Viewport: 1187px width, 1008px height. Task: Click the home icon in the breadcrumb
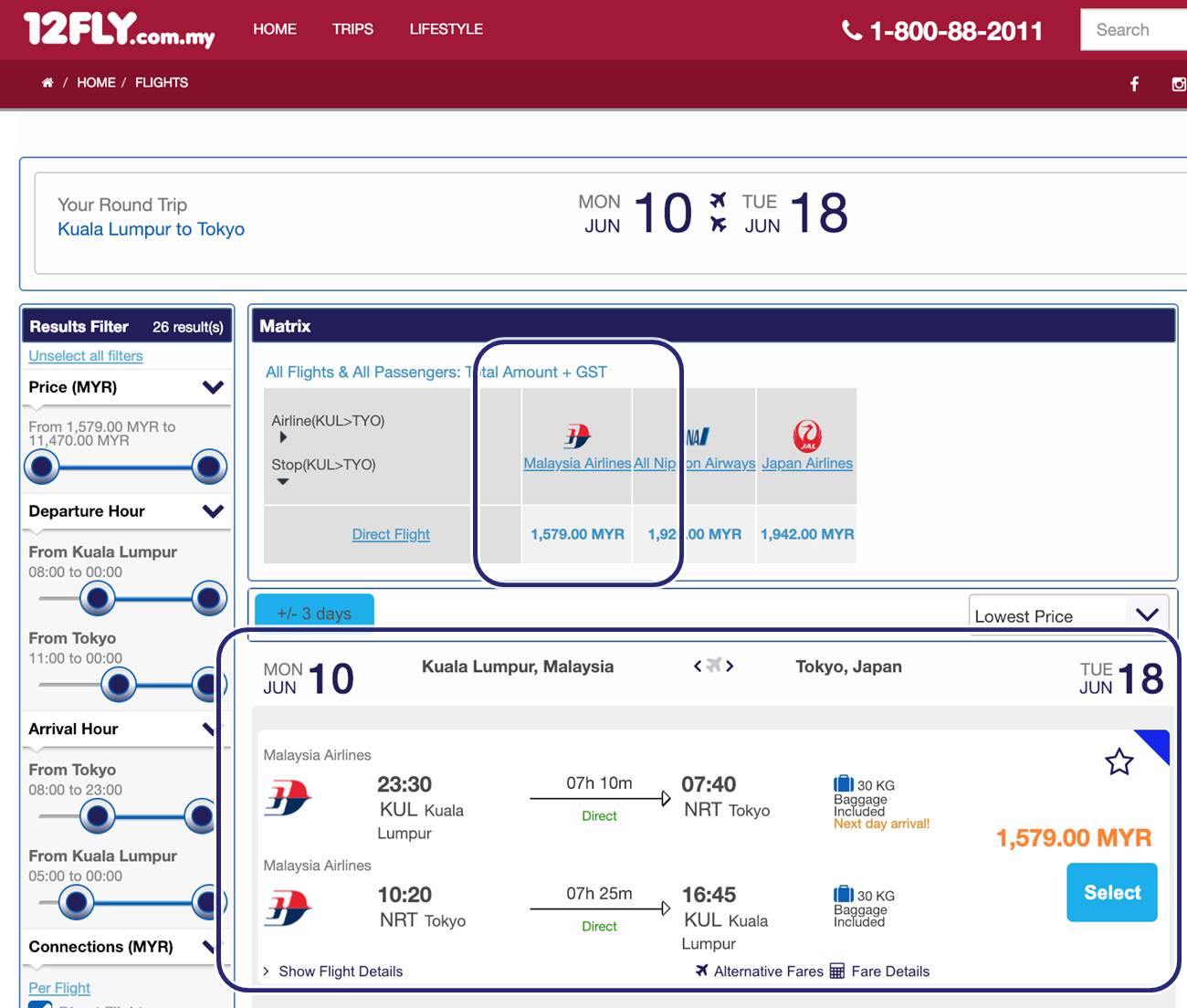[47, 82]
